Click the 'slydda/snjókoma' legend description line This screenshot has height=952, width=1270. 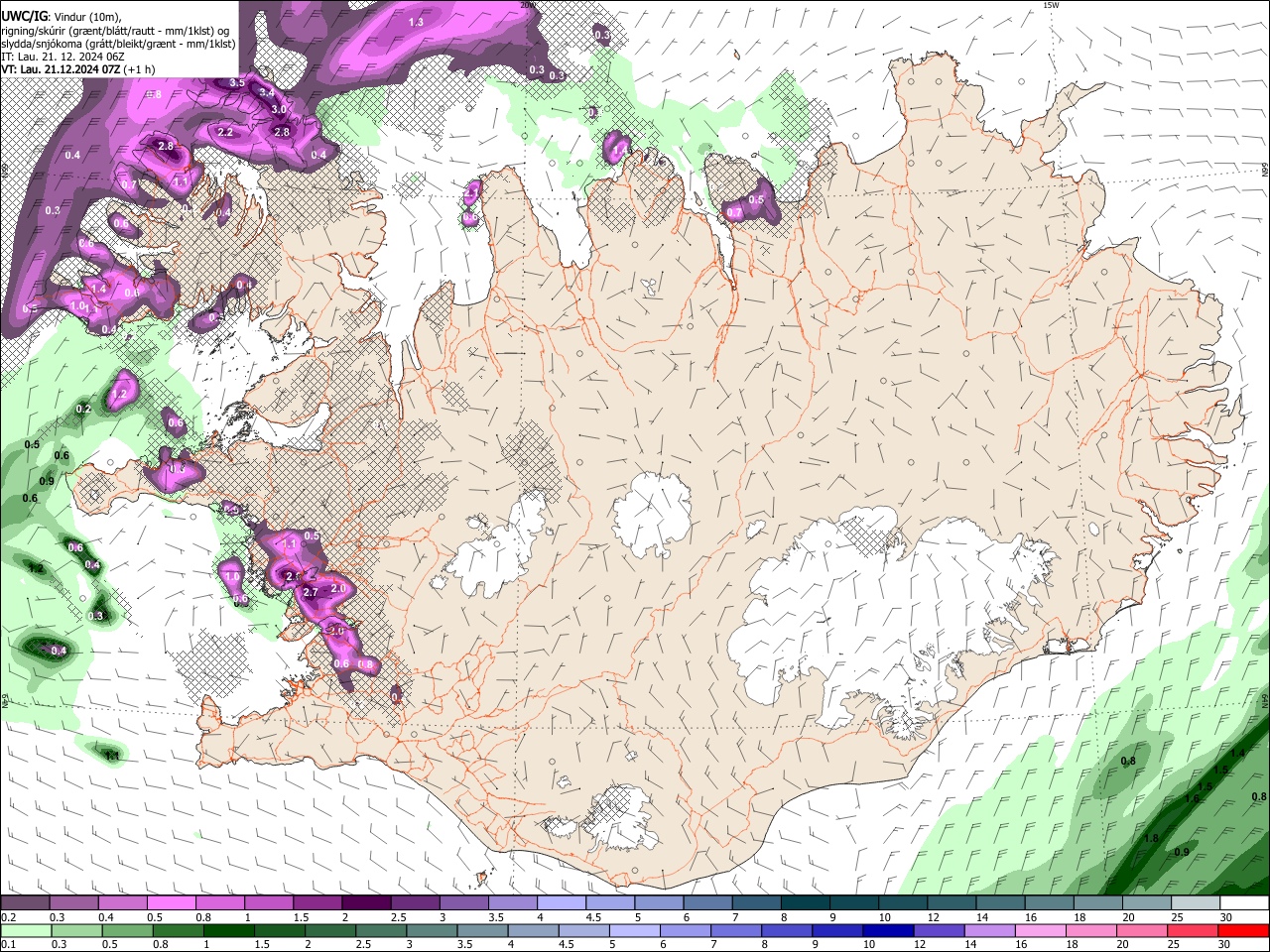click(x=118, y=43)
